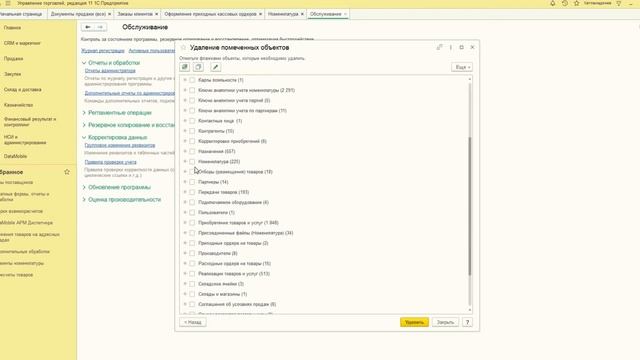Viewport: 640px width, 360px height.
Task: Open the Склад и доставка section
Action: [x=22, y=90]
